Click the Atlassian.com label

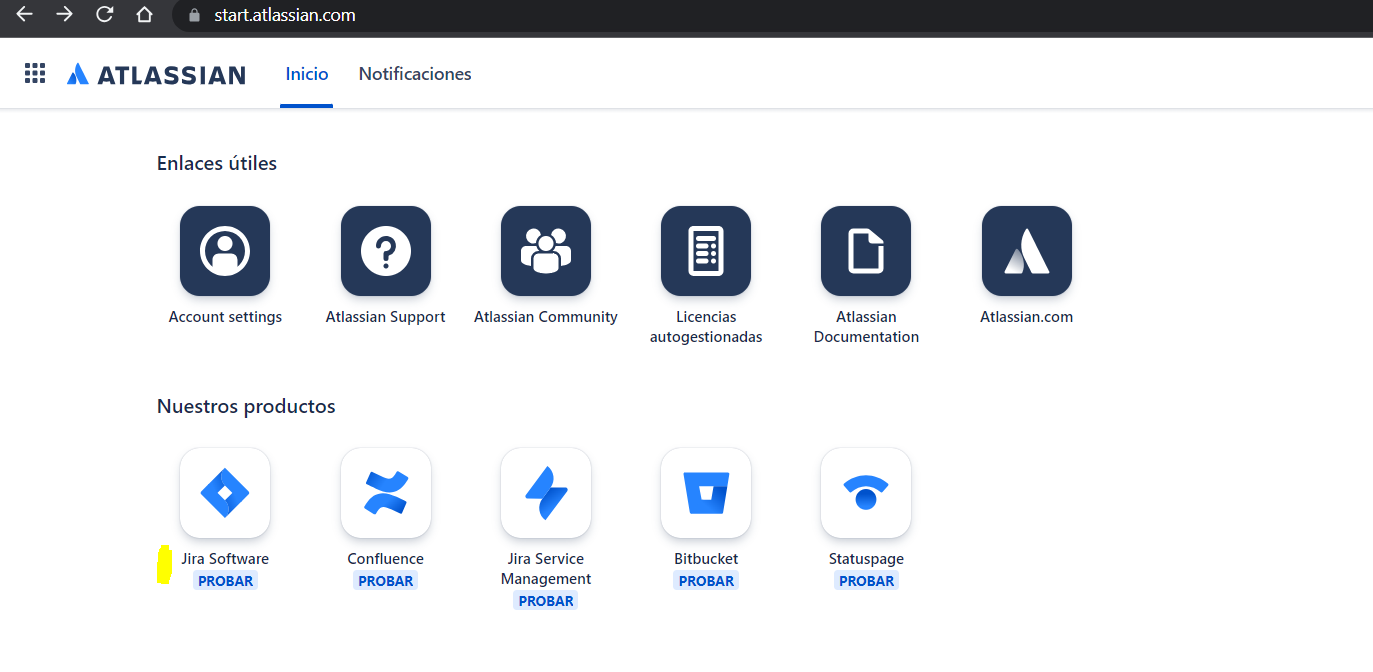1027,317
